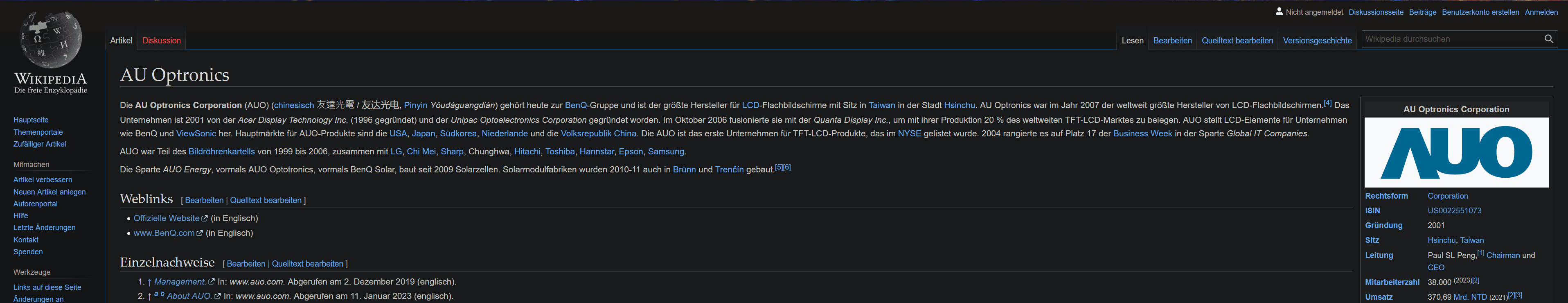
Task: Click Spenden in sidebar
Action: [28, 252]
